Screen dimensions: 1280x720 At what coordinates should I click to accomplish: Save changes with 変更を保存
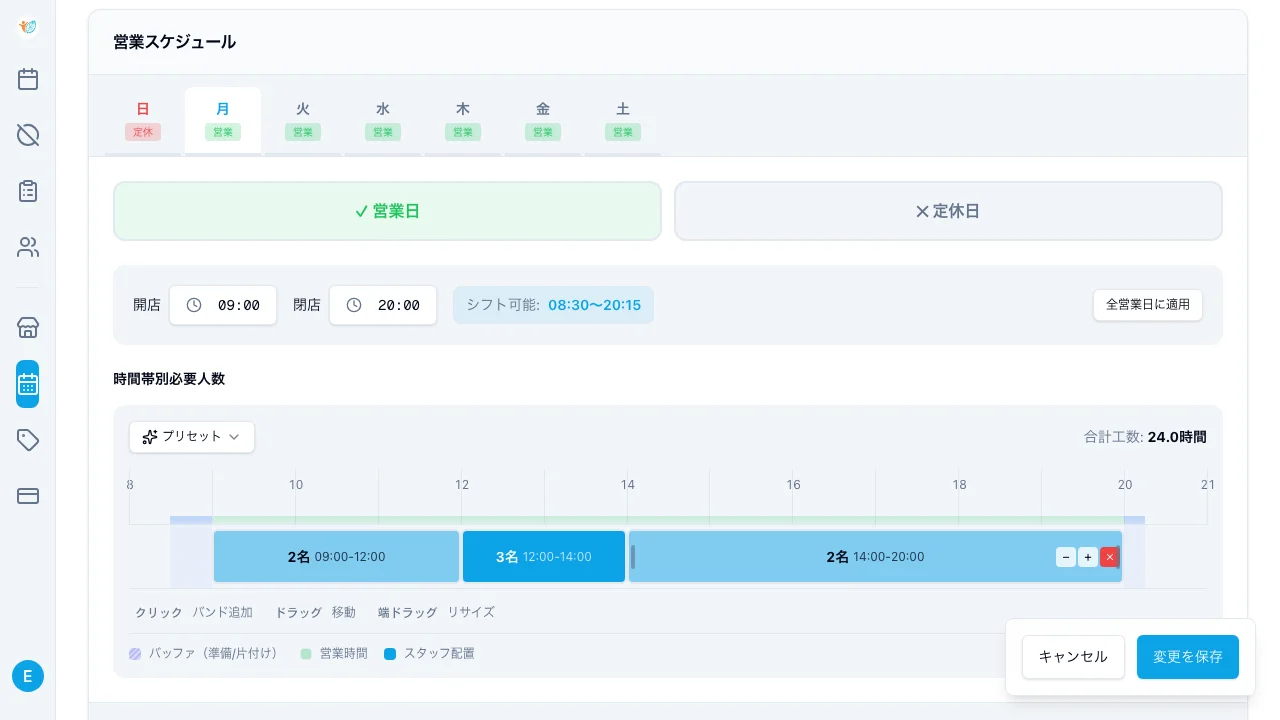[x=1188, y=657]
